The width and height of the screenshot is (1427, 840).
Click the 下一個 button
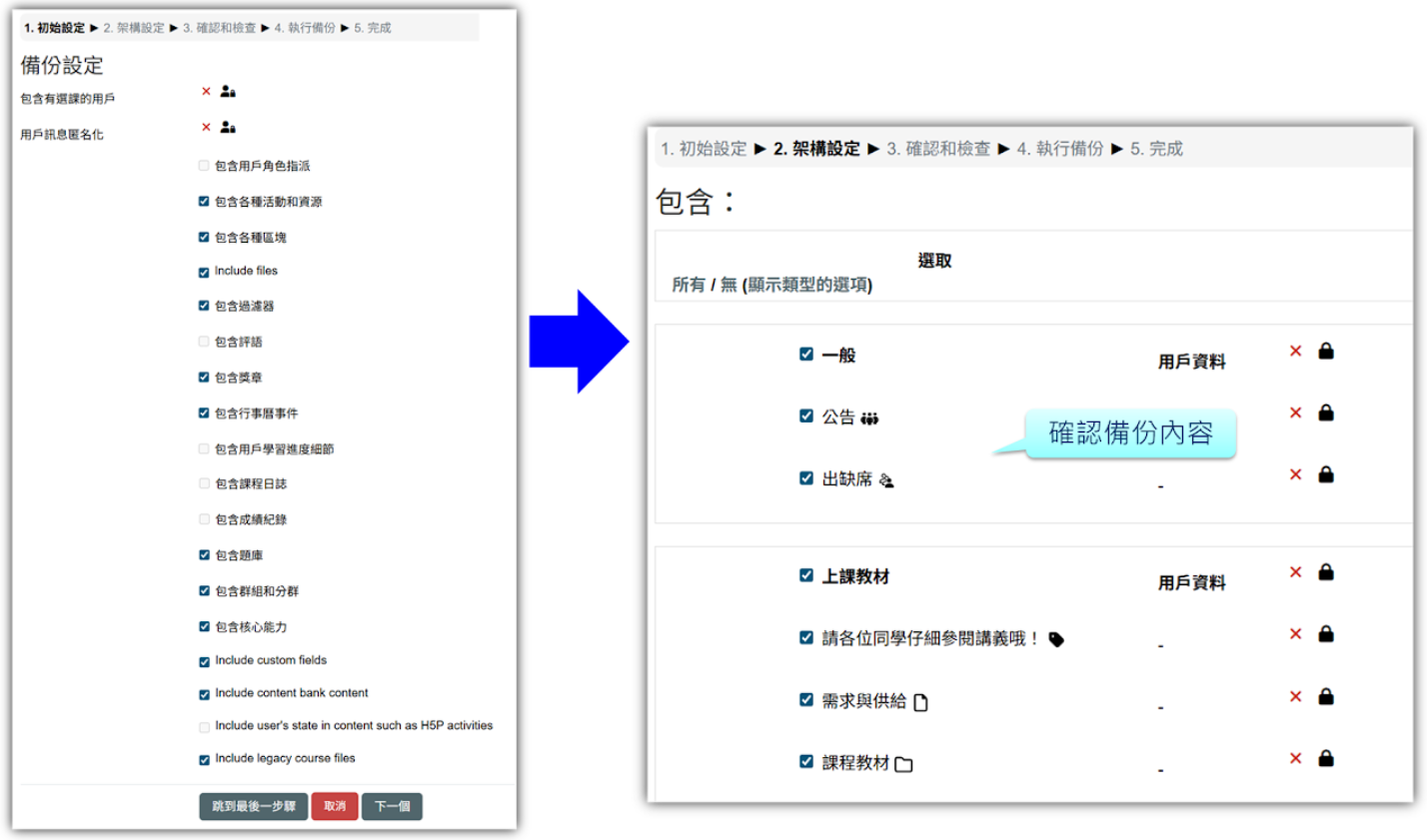point(392,806)
